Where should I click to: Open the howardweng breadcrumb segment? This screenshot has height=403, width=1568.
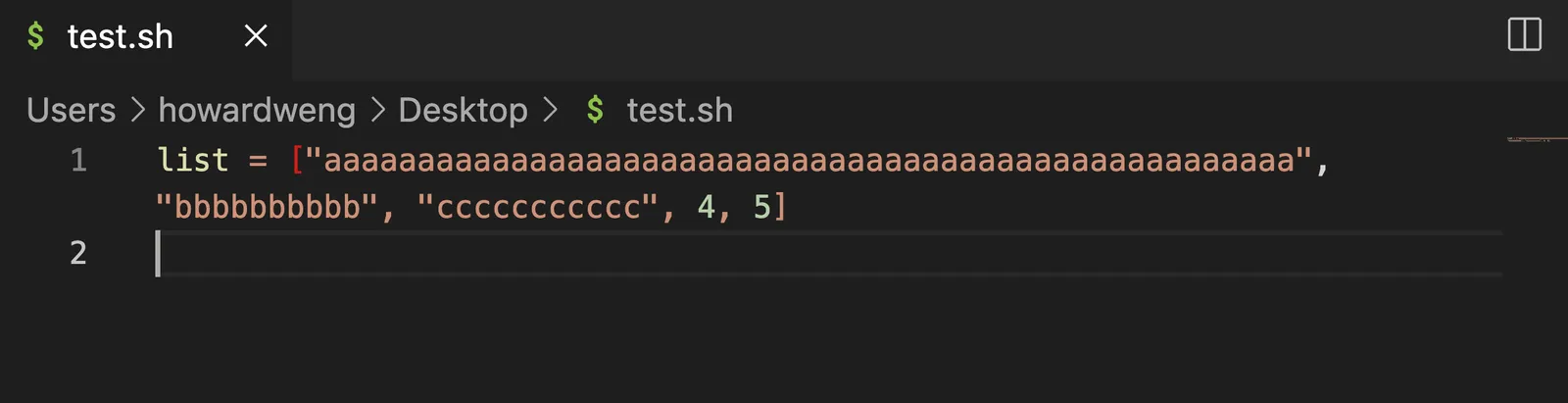[257, 110]
